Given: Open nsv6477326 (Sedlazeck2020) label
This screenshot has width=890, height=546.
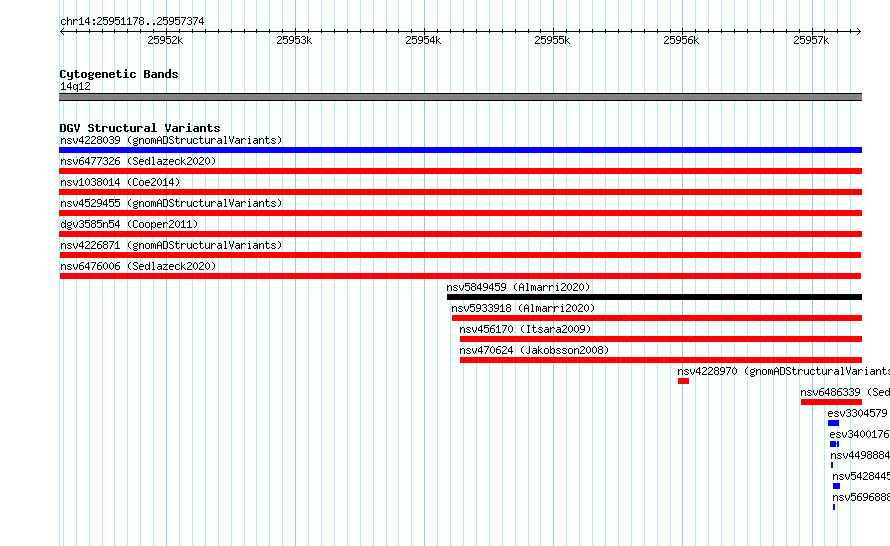Looking at the screenshot, I should coord(138,161).
